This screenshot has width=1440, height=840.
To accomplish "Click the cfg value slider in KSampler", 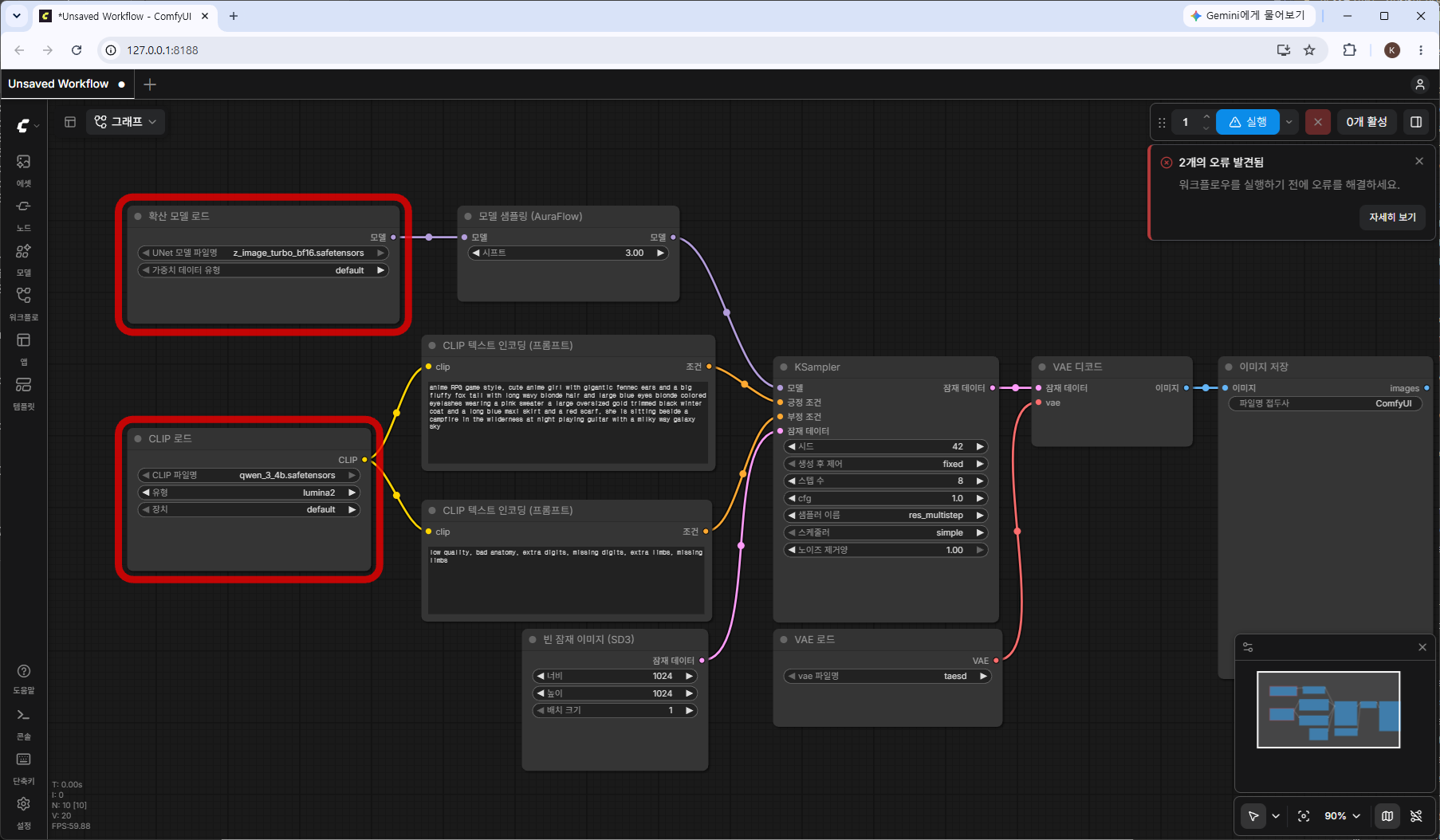I will (886, 498).
